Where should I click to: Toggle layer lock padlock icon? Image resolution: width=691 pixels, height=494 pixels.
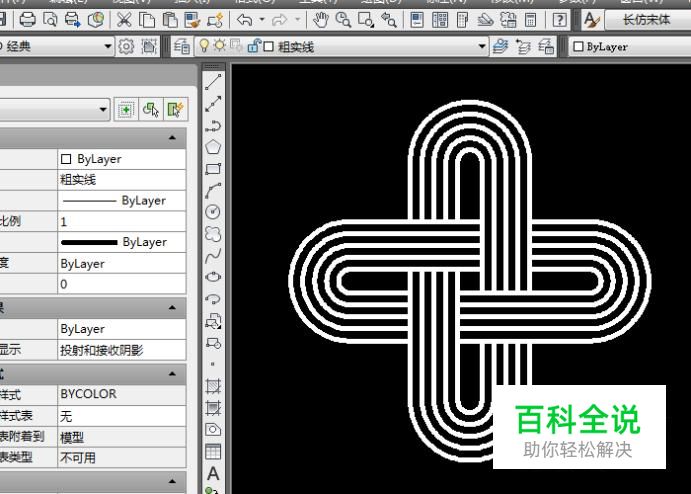click(253, 45)
